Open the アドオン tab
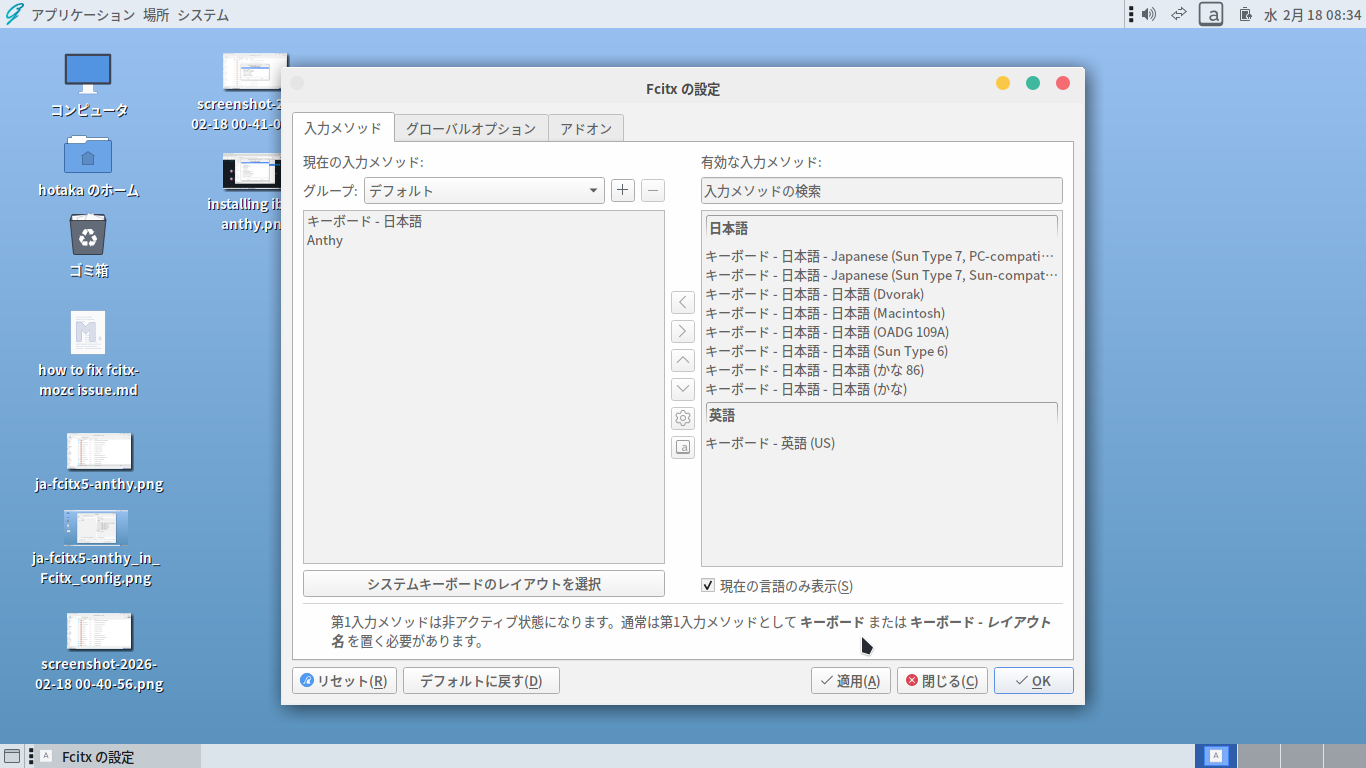This screenshot has height=768, width=1366. tap(586, 129)
